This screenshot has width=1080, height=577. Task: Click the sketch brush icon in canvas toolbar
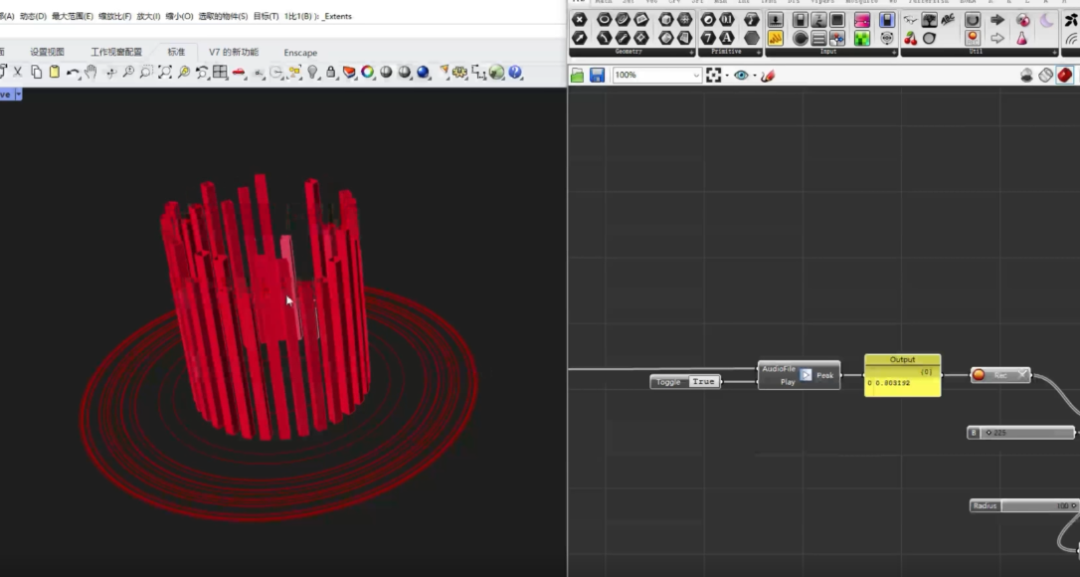(x=767, y=75)
